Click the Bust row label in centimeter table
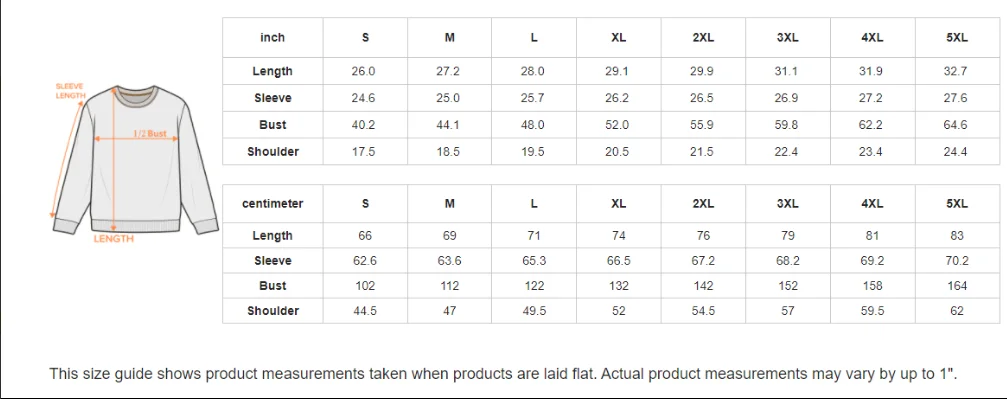The height and width of the screenshot is (399, 1007). coord(272,285)
